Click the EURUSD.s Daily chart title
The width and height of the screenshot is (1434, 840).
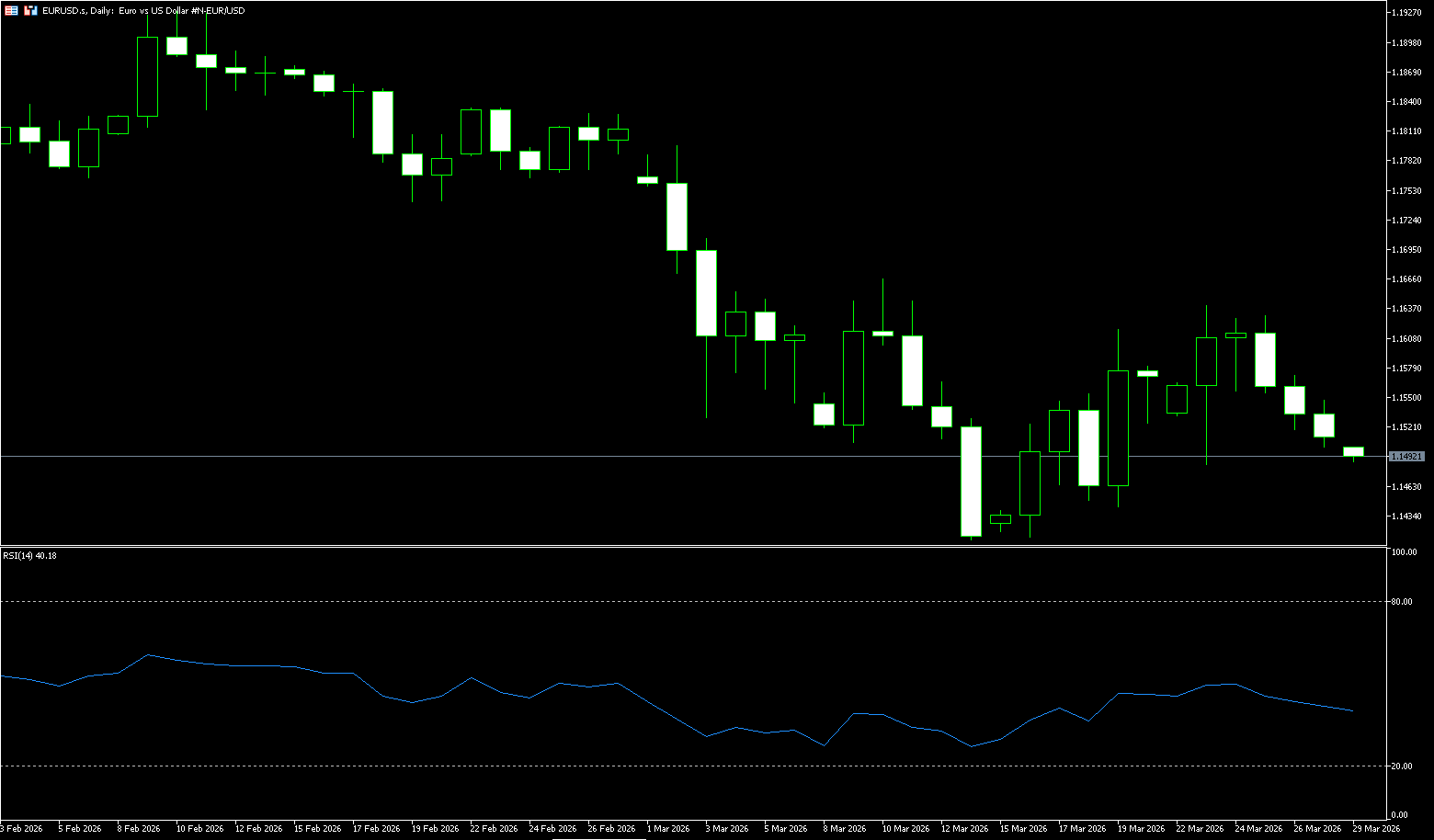click(143, 10)
